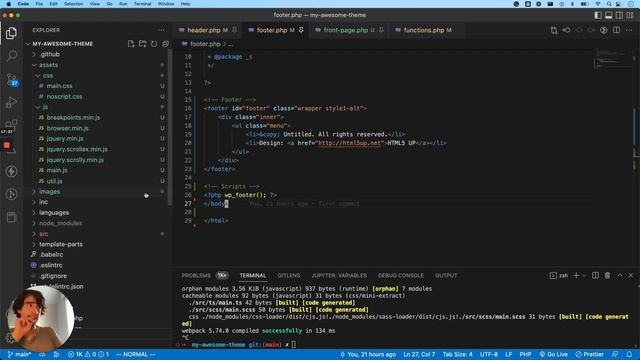This screenshot has height=360, width=640.
Task: Unpin the footer.php tab
Action: (x=301, y=30)
